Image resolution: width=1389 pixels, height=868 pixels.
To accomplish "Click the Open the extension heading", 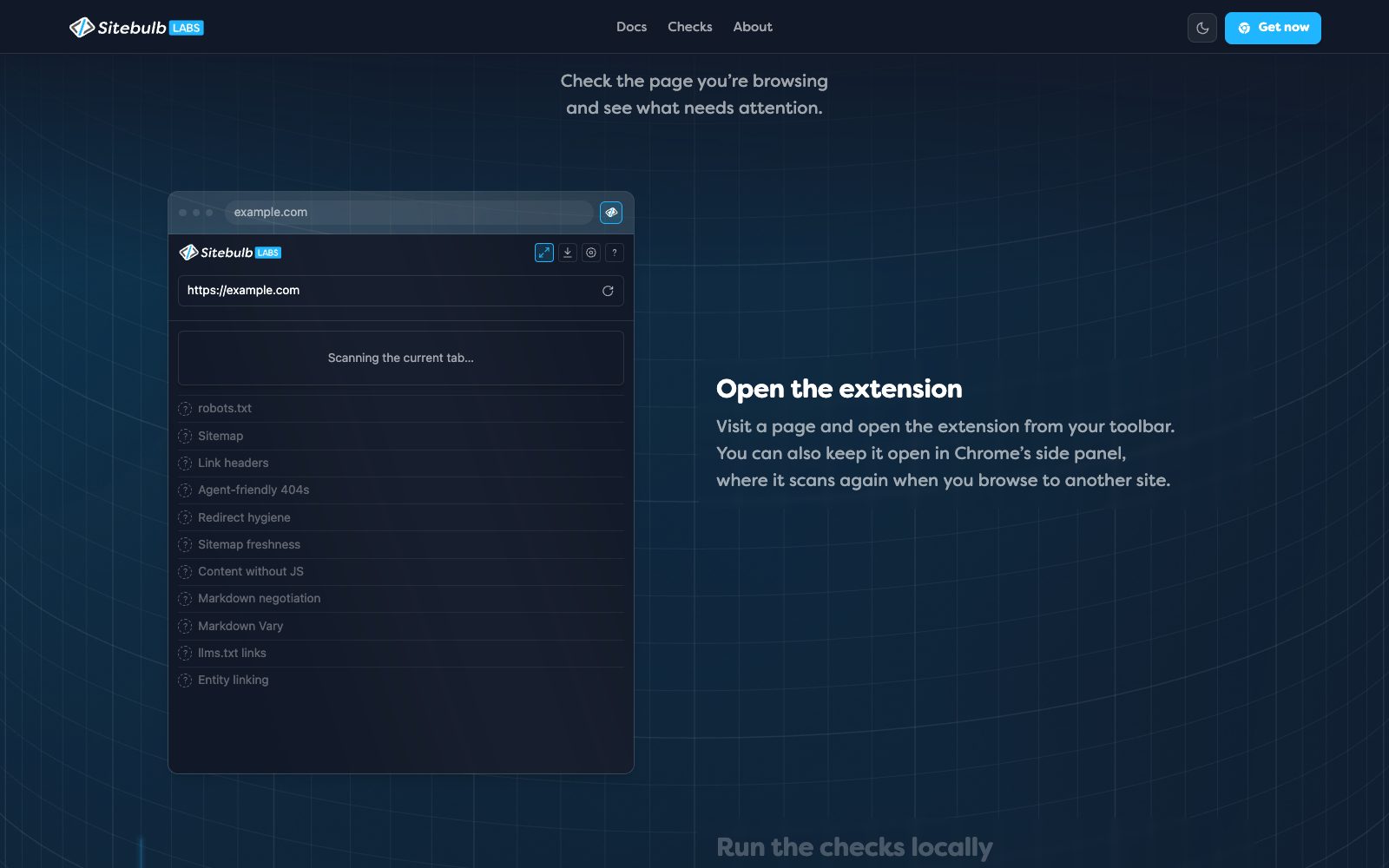I will pos(839,389).
